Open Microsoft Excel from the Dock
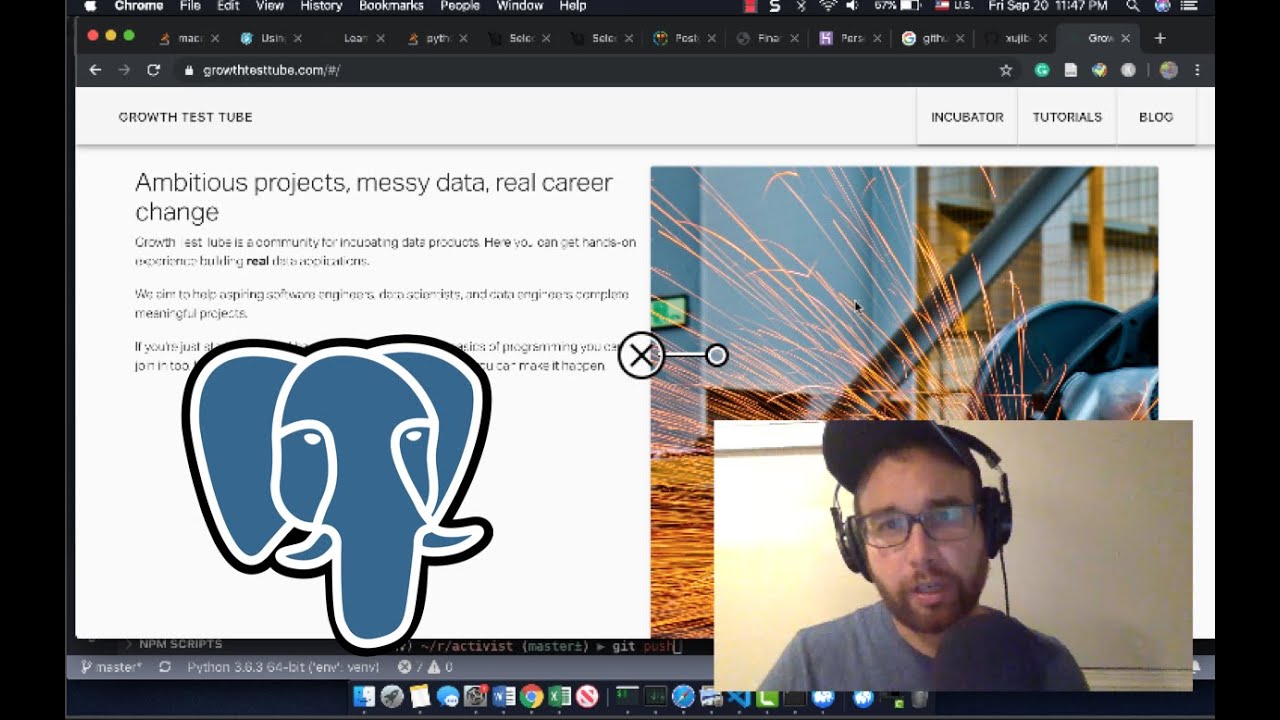This screenshot has width=1280, height=720. 559,697
